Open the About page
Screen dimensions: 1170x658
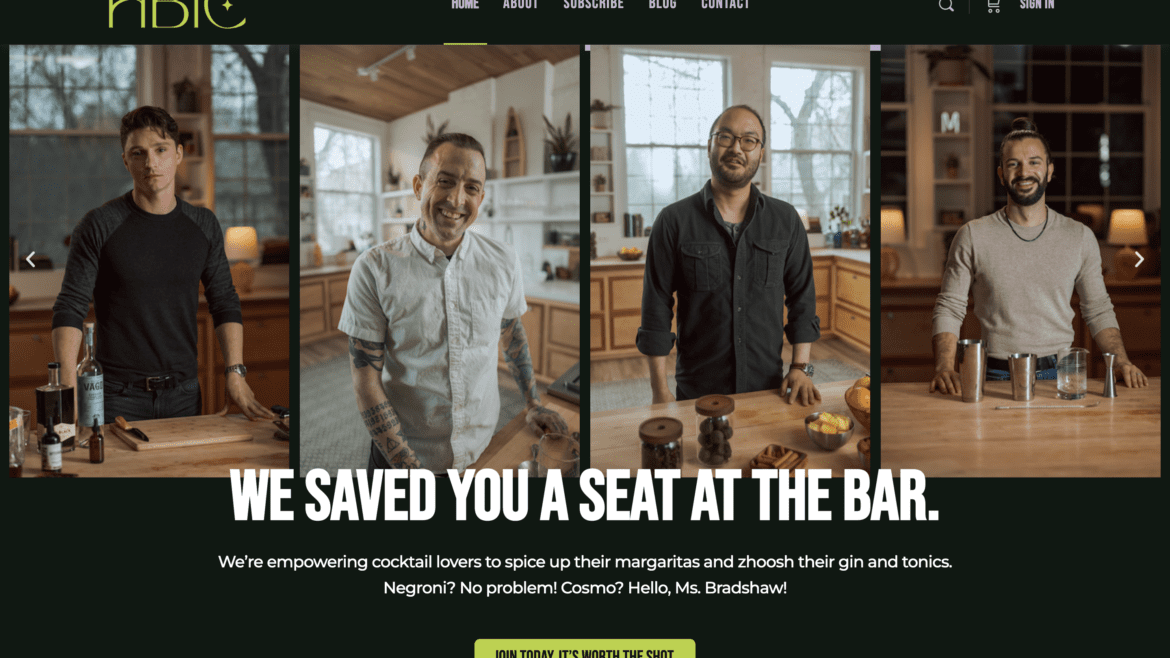(x=520, y=5)
